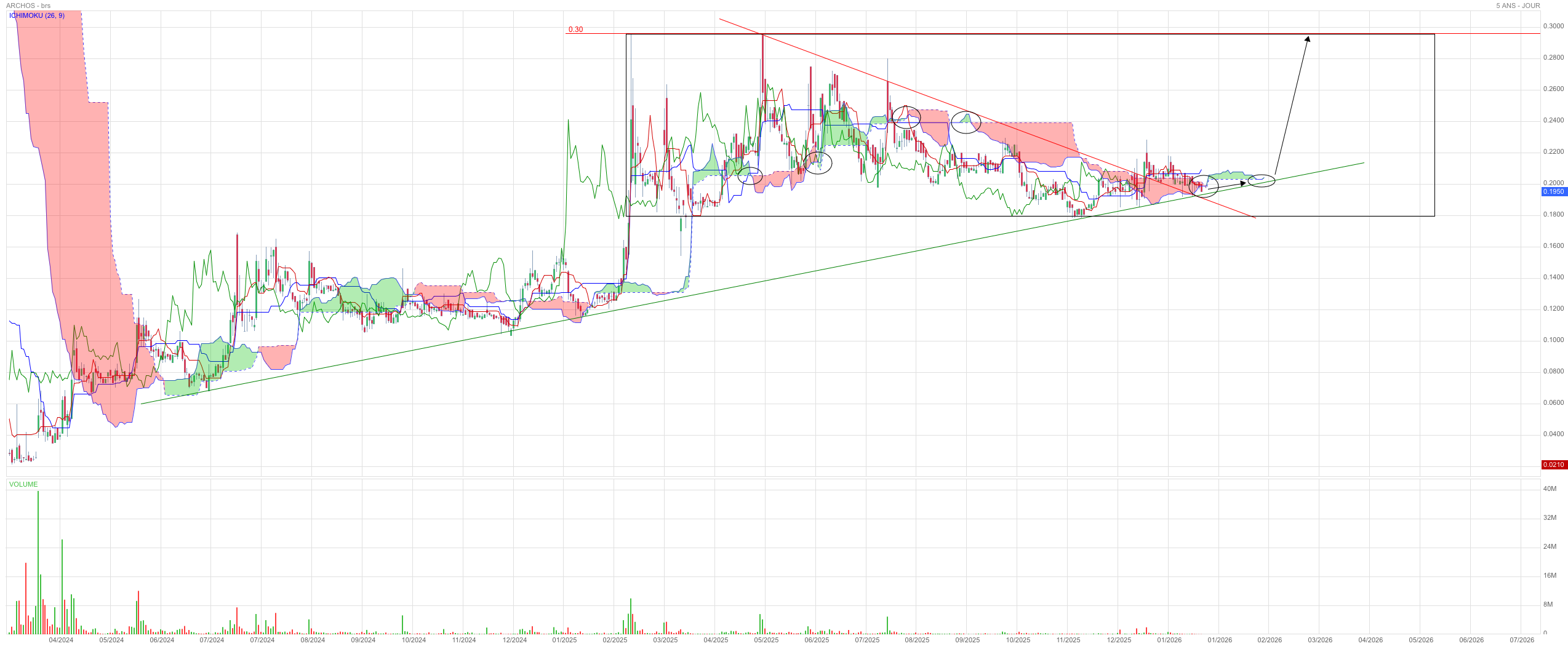The height and width of the screenshot is (646, 1568).
Task: Click the 0.1600 price axis label
Action: (1553, 245)
